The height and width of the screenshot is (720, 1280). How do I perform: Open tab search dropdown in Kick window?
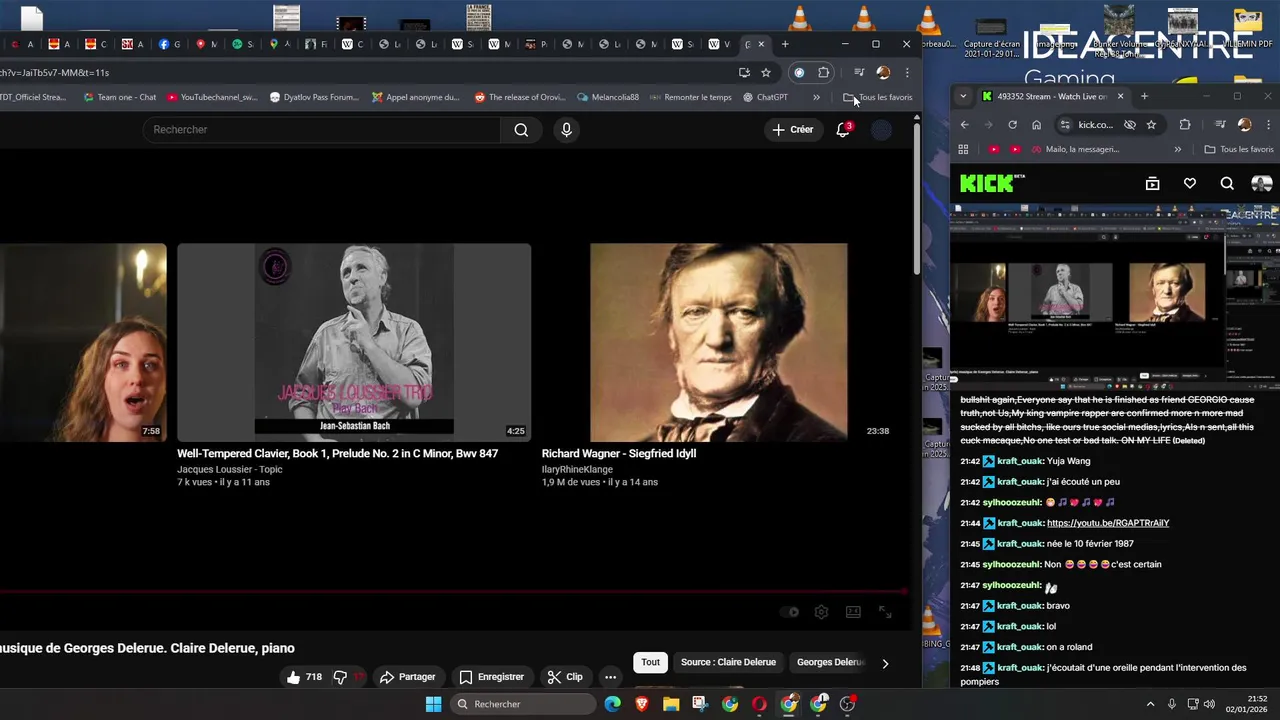963,96
